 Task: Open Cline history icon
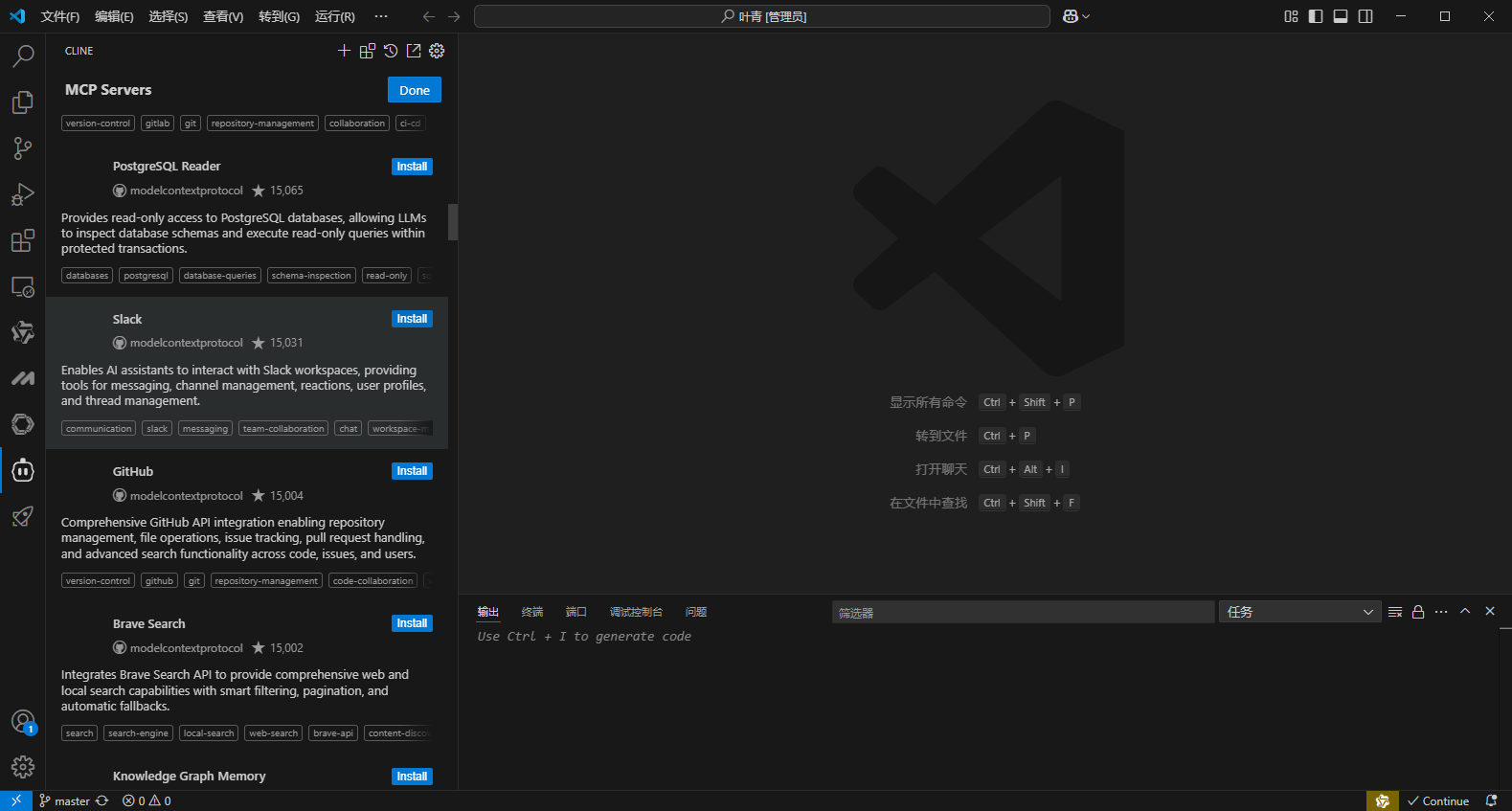coord(391,51)
